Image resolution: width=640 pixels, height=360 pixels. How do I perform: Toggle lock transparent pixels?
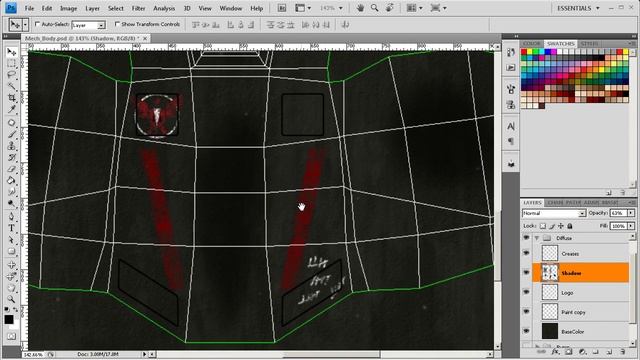point(542,226)
